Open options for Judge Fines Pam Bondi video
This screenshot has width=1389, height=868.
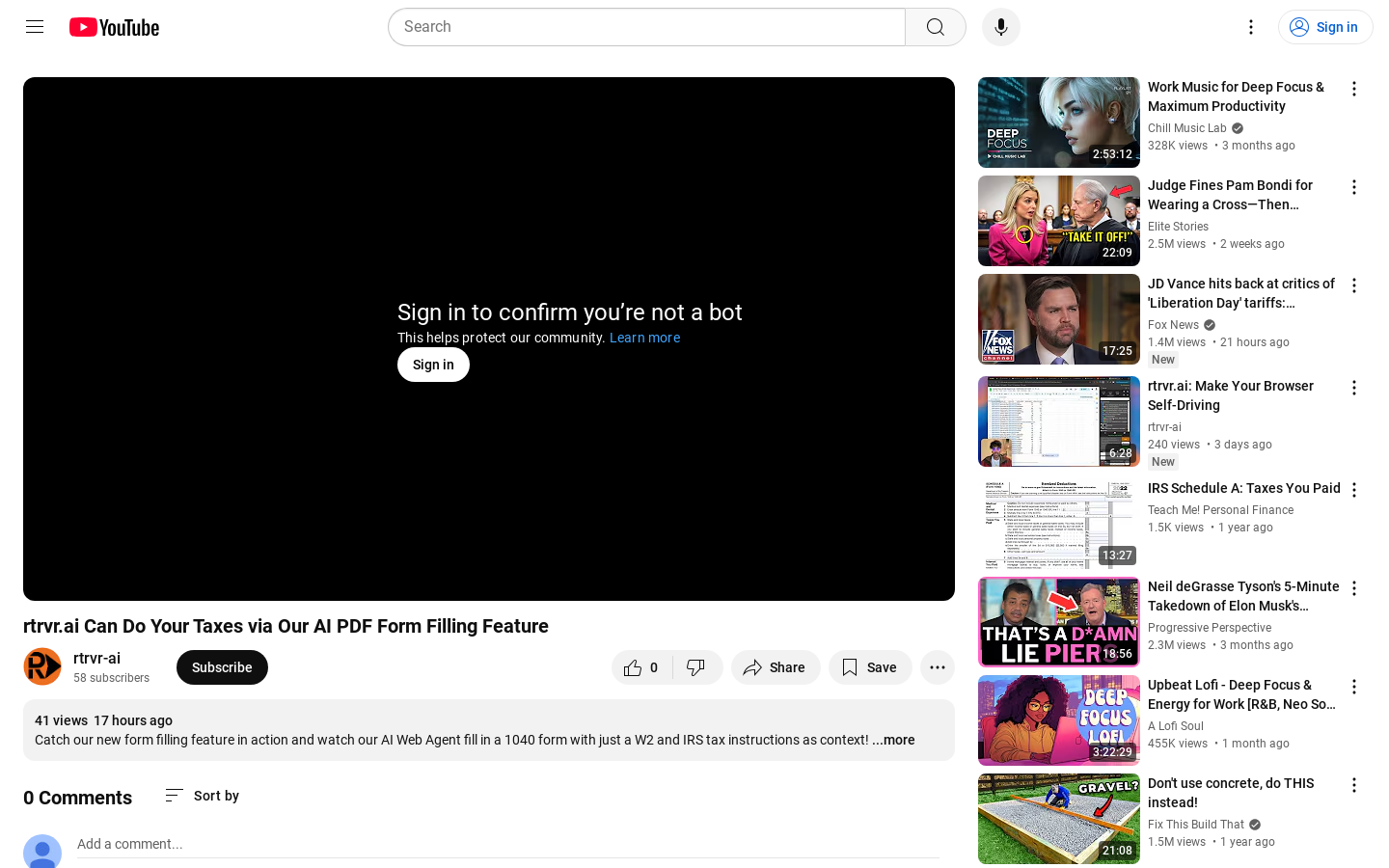1354,187
